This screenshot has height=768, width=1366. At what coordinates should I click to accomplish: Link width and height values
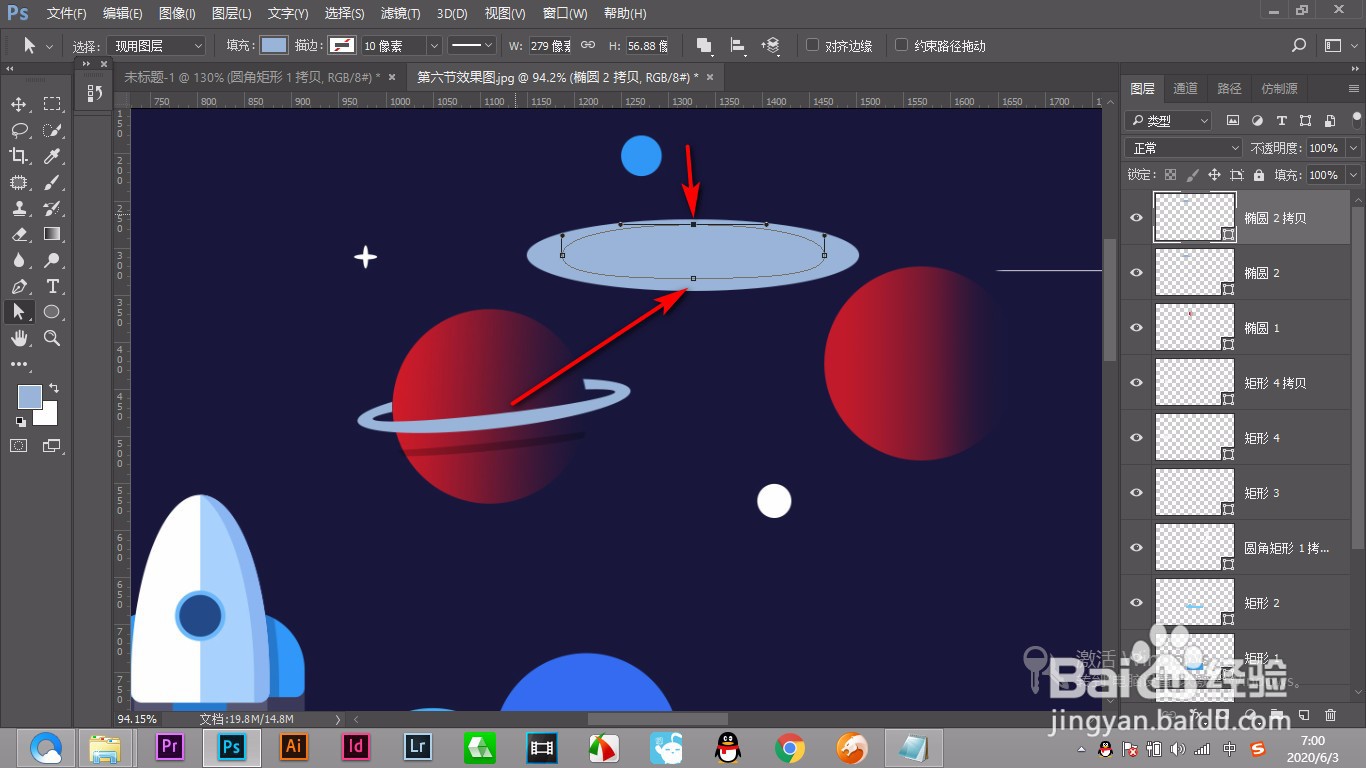click(x=588, y=45)
